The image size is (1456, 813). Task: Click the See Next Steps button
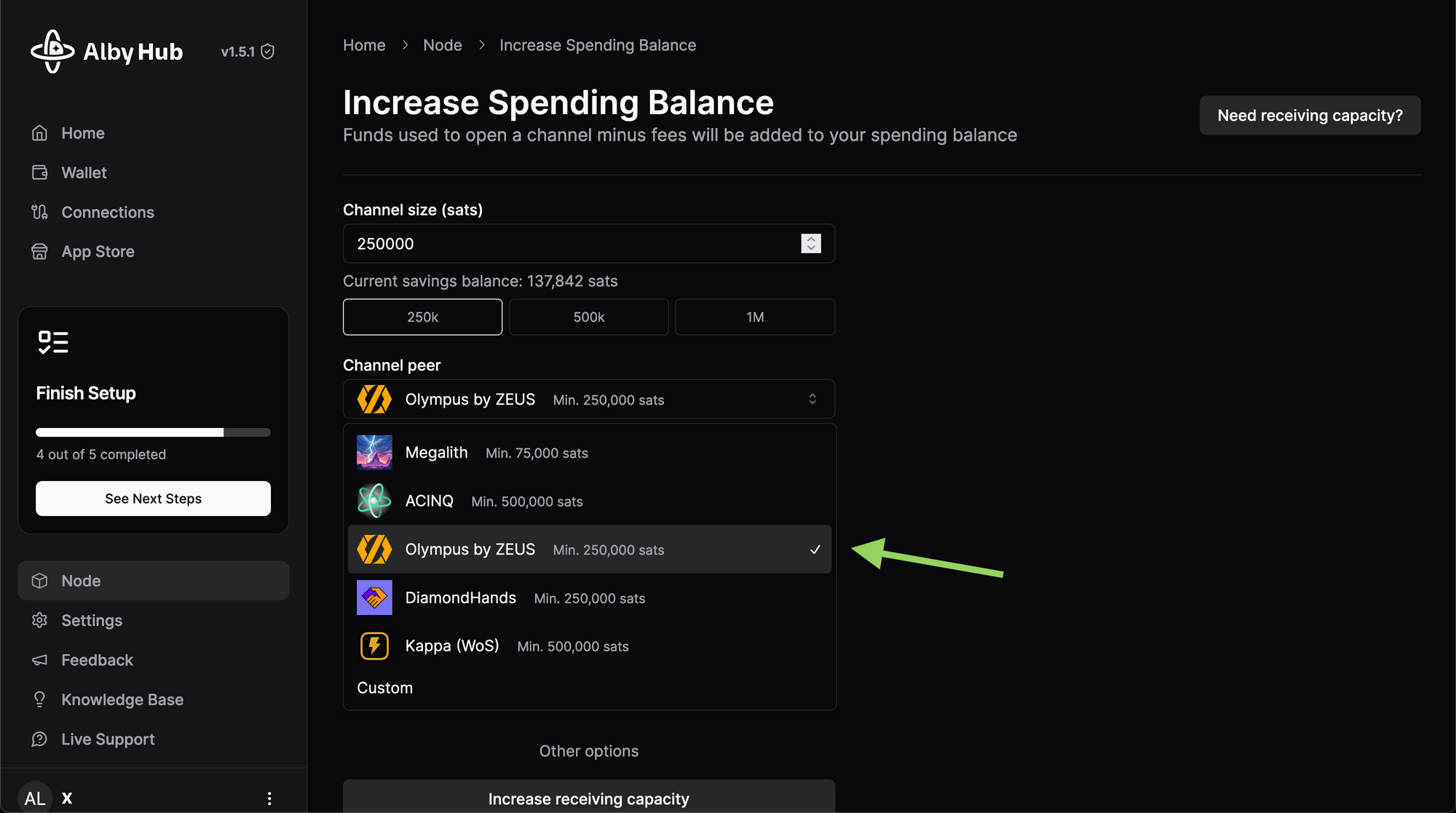pos(153,499)
